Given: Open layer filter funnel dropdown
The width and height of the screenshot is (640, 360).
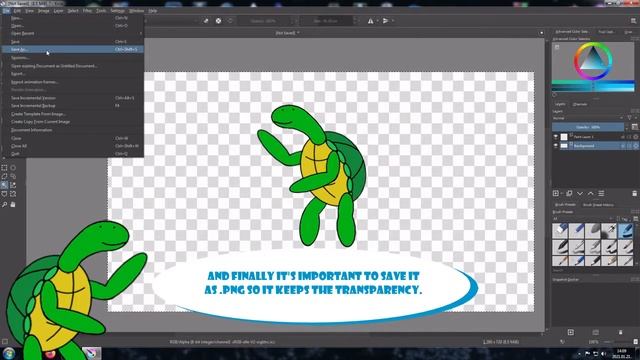Looking at the screenshot, I should click(x=631, y=118).
